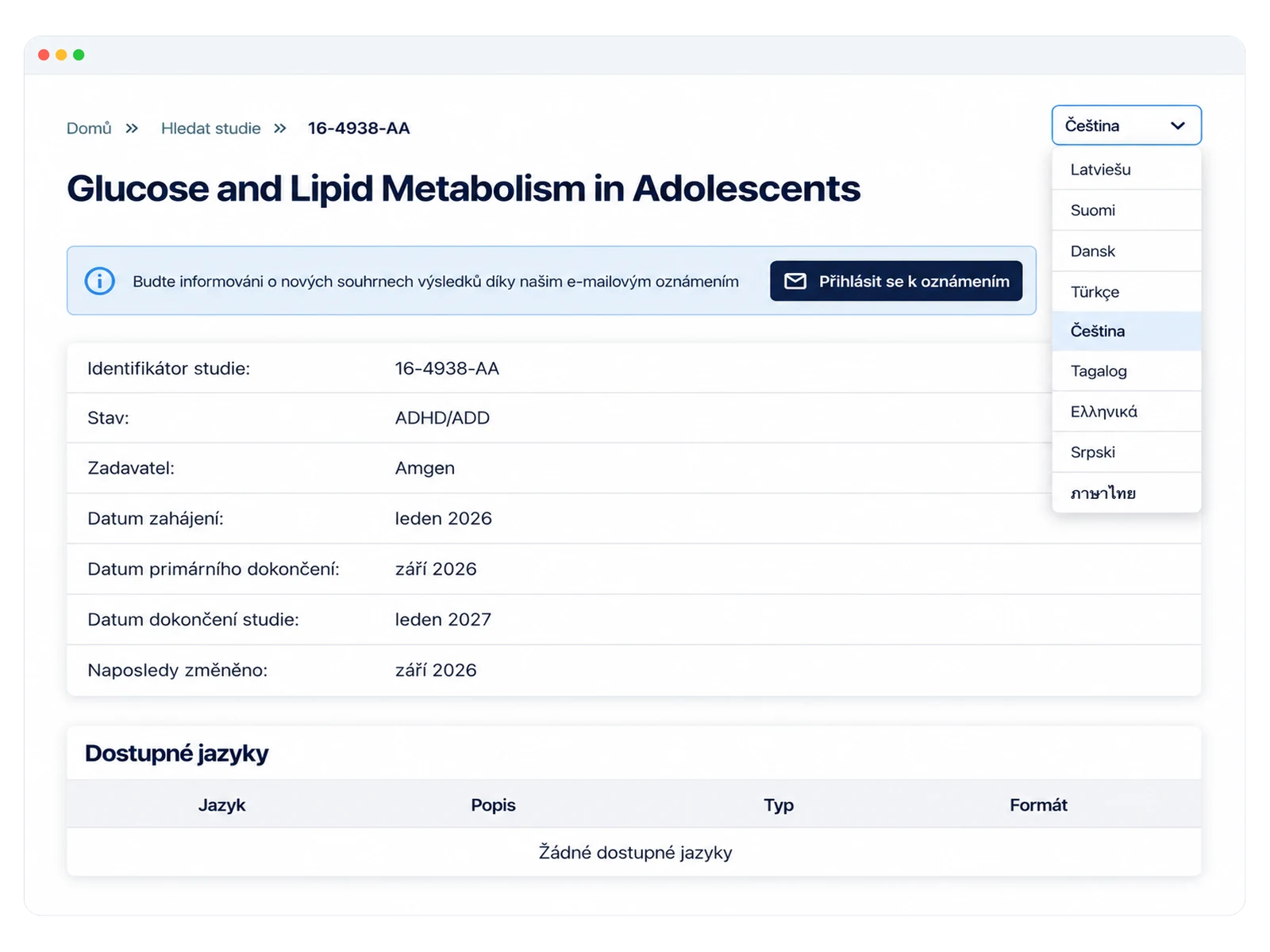Click the yellow minimize window dot

(61, 55)
